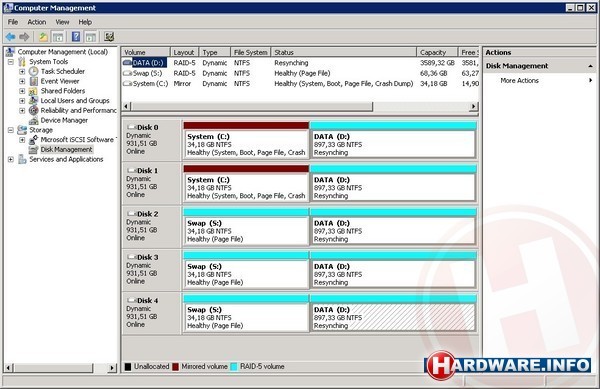Image resolution: width=600 pixels, height=389 pixels.
Task: Open the File menu
Action: 13,22
